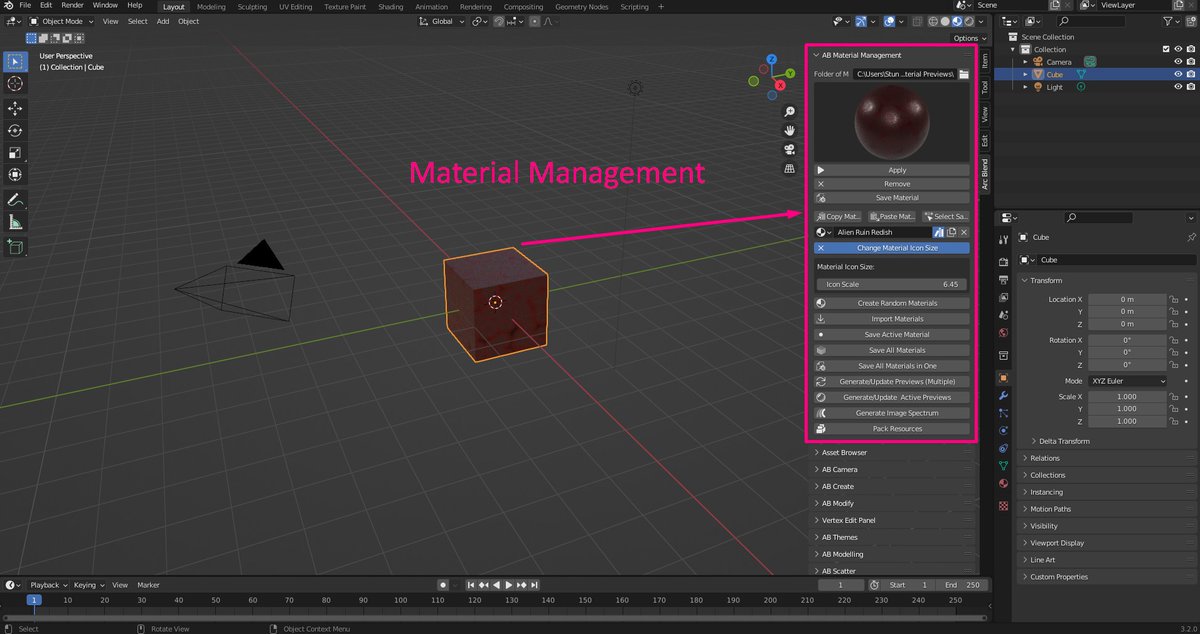Click the Icon Scale slider
The image size is (1200, 634).
(891, 284)
